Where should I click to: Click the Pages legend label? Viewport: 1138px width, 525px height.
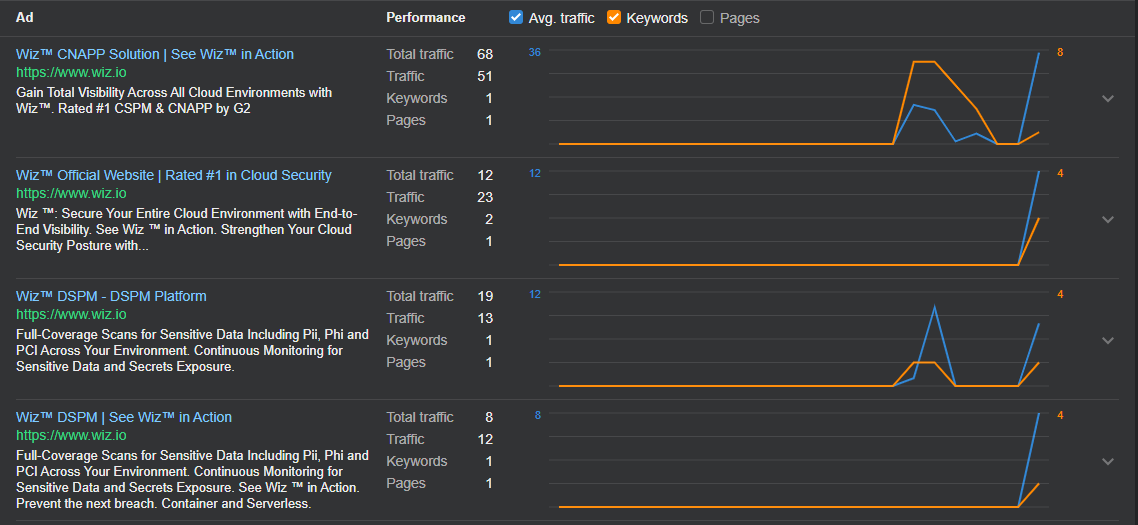coord(740,18)
